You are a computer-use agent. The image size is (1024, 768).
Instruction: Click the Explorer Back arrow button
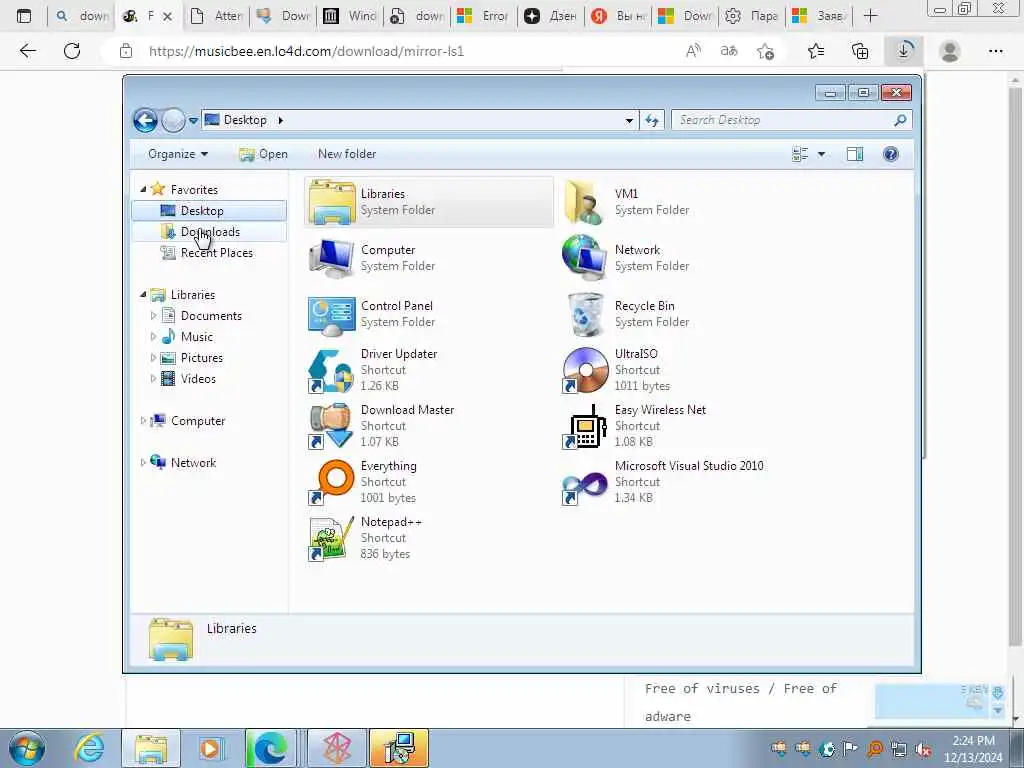[145, 120]
